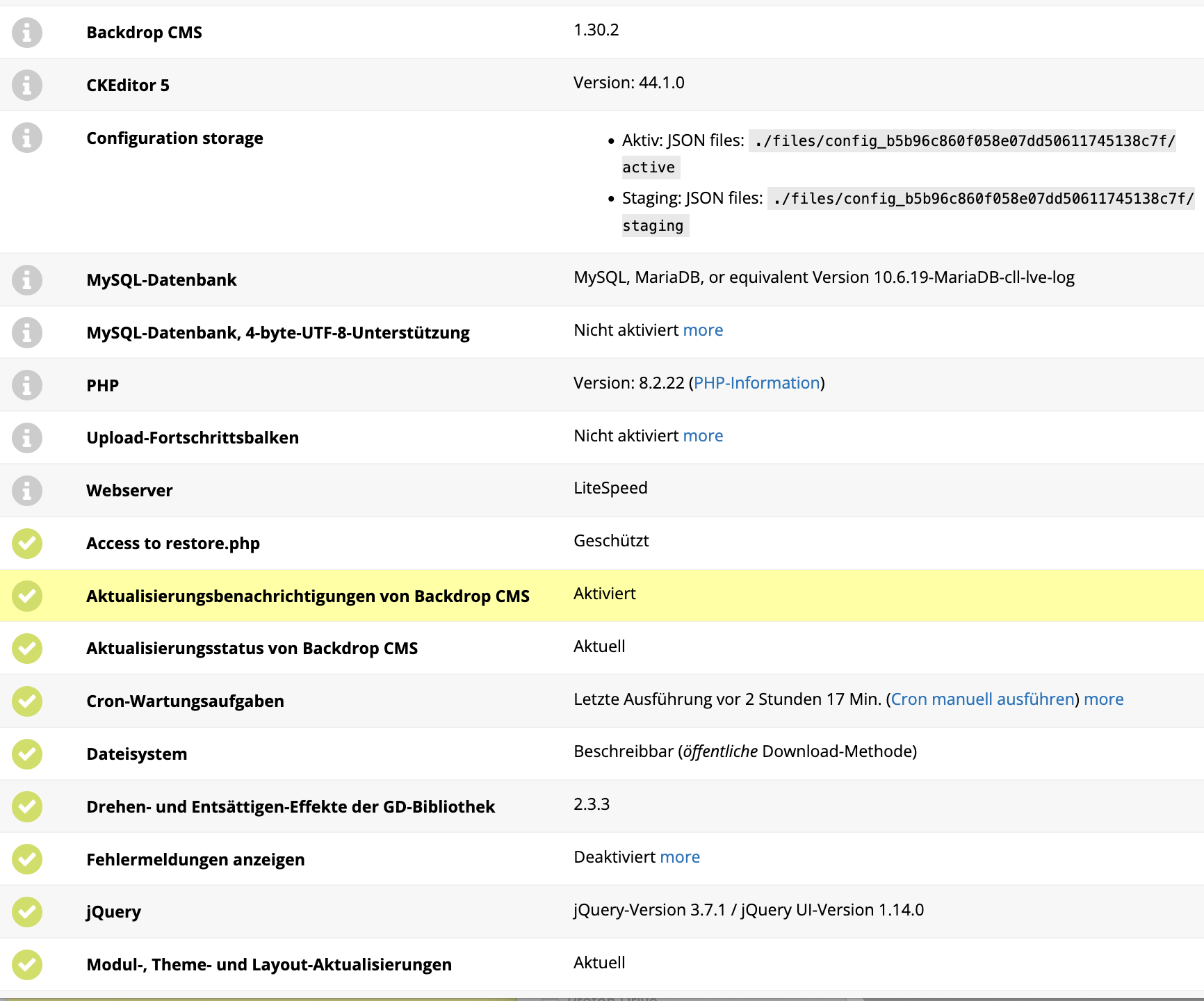Click the info icon beside CKEditor 5
The width and height of the screenshot is (1204, 1001).
26,85
